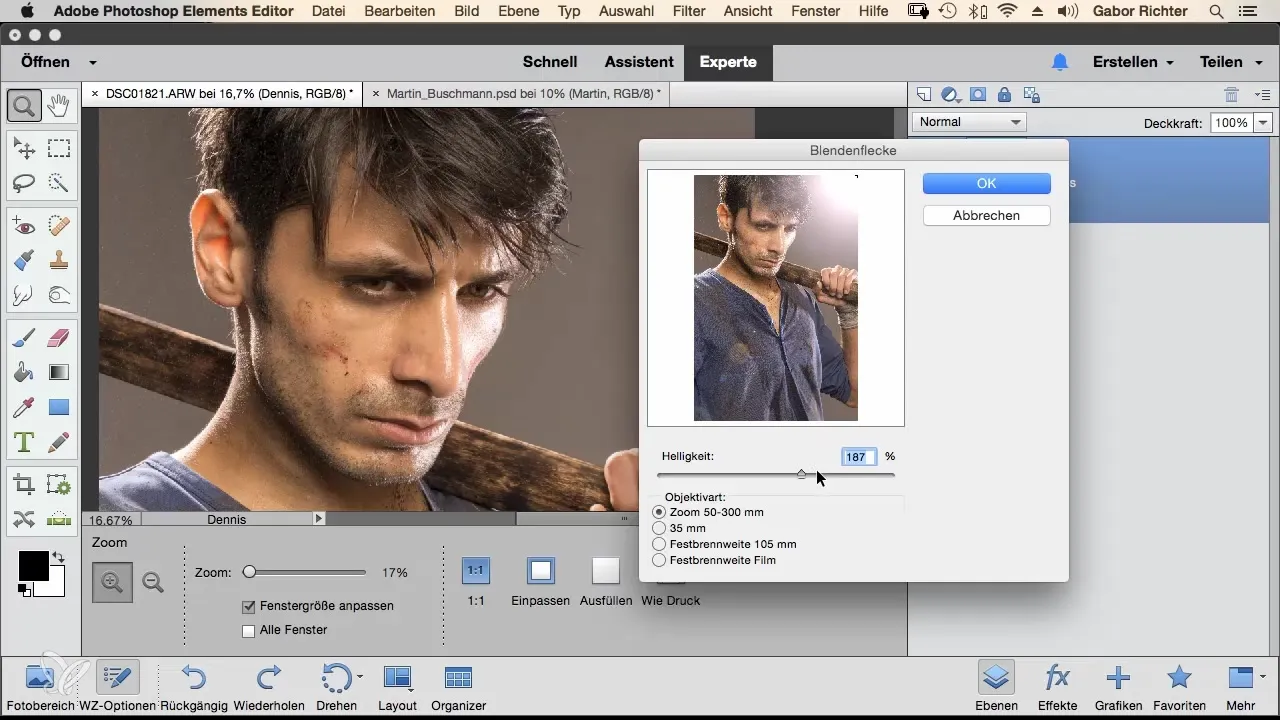Select the Spot Healing Brush tool

coord(59,227)
